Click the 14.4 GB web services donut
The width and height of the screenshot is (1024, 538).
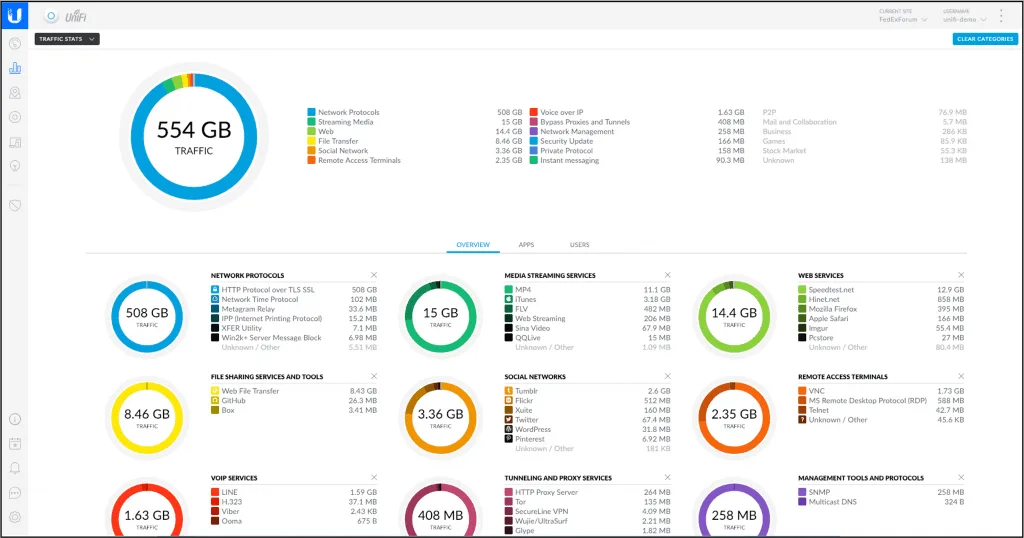(734, 317)
